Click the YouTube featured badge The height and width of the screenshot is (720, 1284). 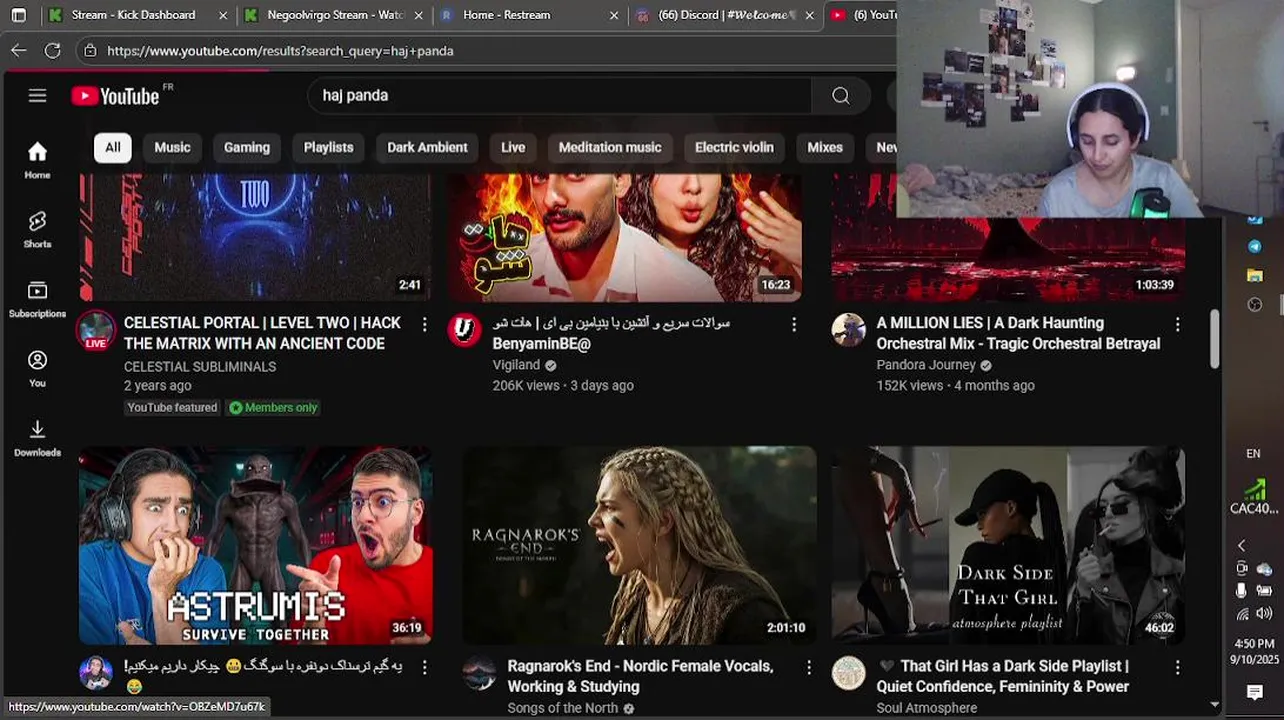[x=172, y=407]
